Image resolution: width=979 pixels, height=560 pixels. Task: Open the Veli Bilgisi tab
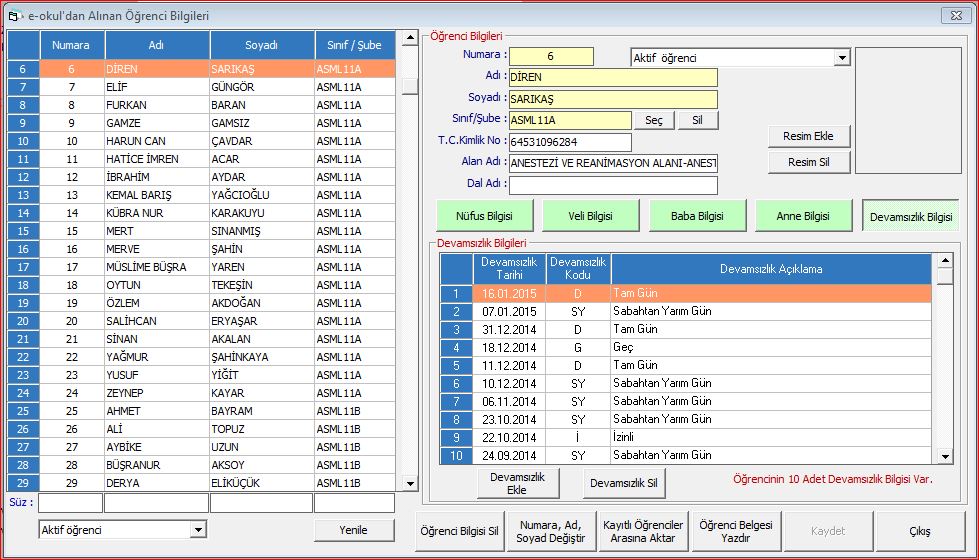tap(590, 215)
